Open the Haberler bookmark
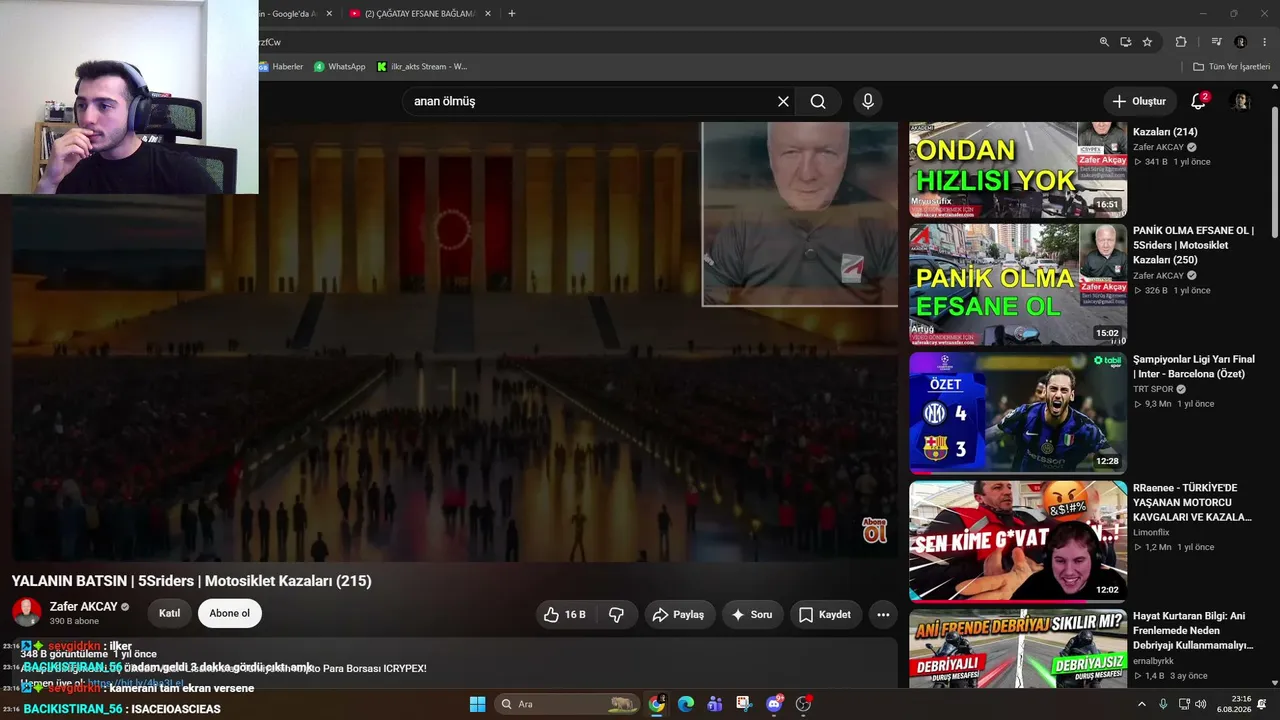 click(281, 67)
